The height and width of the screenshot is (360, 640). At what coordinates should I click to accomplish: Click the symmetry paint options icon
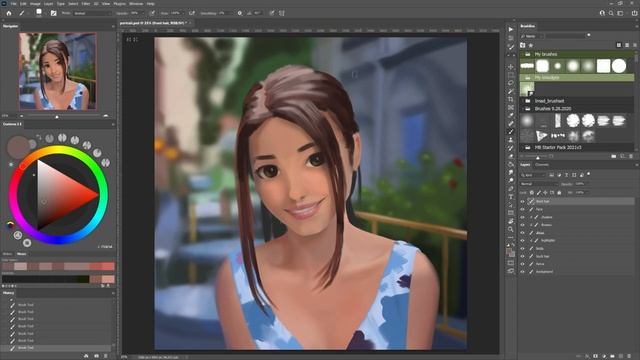click(x=282, y=13)
